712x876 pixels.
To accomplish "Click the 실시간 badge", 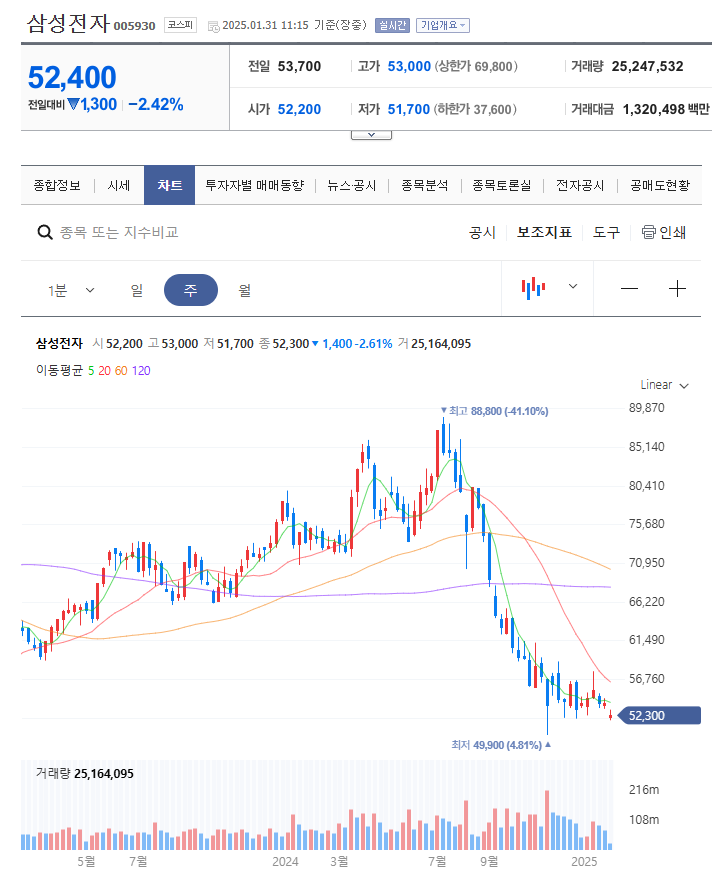I will point(392,25).
